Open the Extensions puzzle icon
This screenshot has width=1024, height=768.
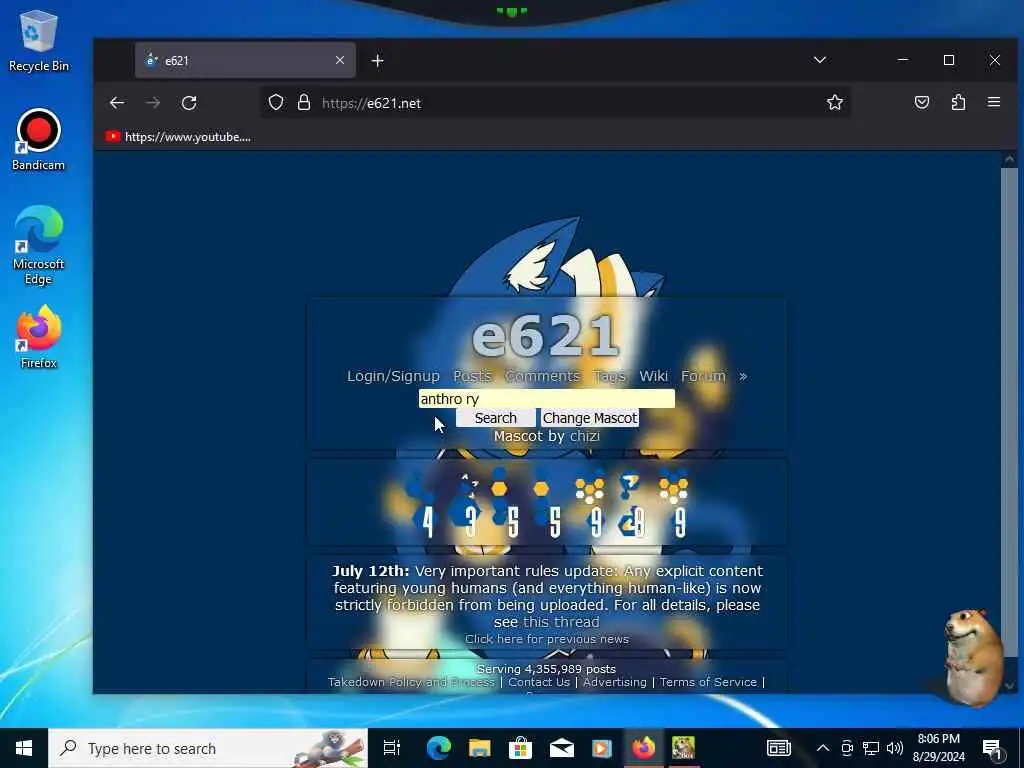(x=958, y=103)
